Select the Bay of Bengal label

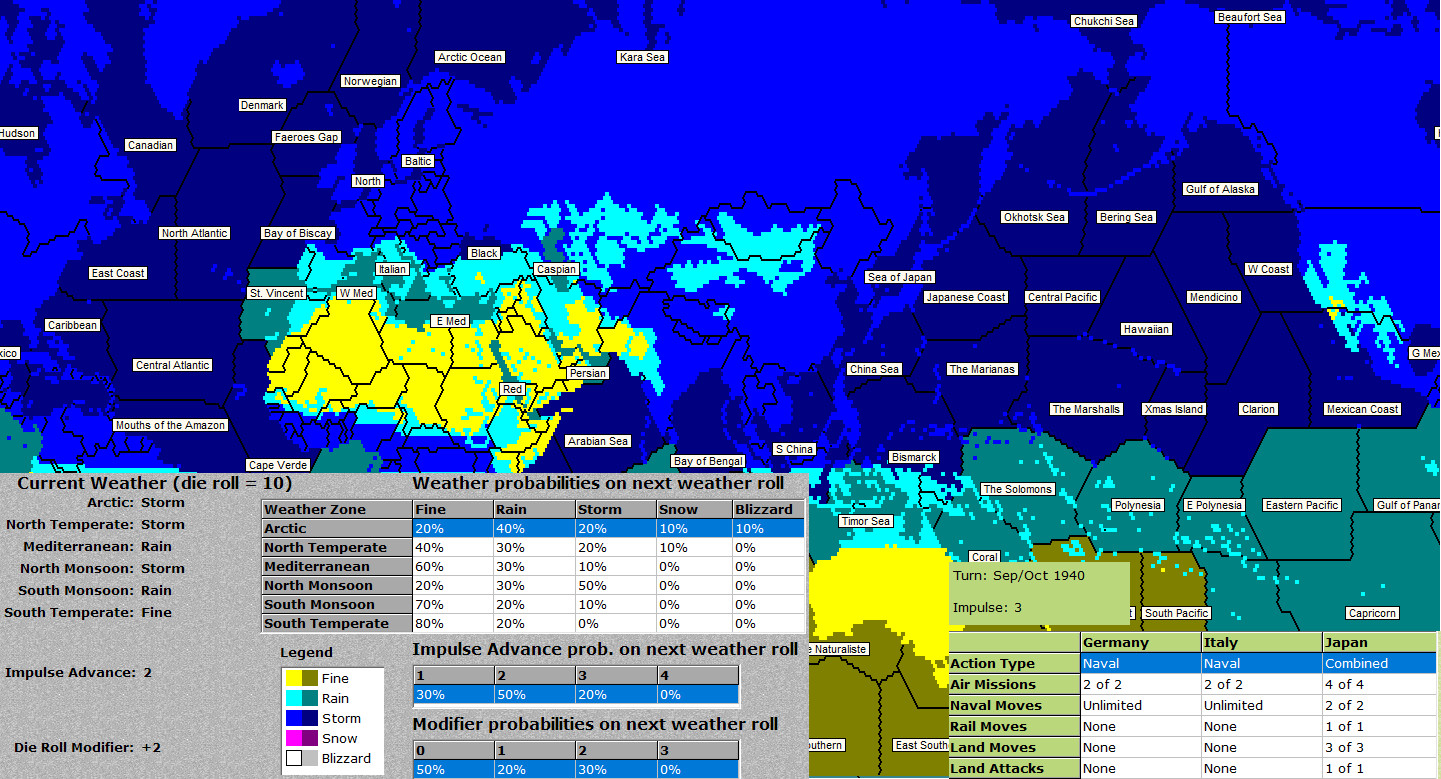pos(708,461)
